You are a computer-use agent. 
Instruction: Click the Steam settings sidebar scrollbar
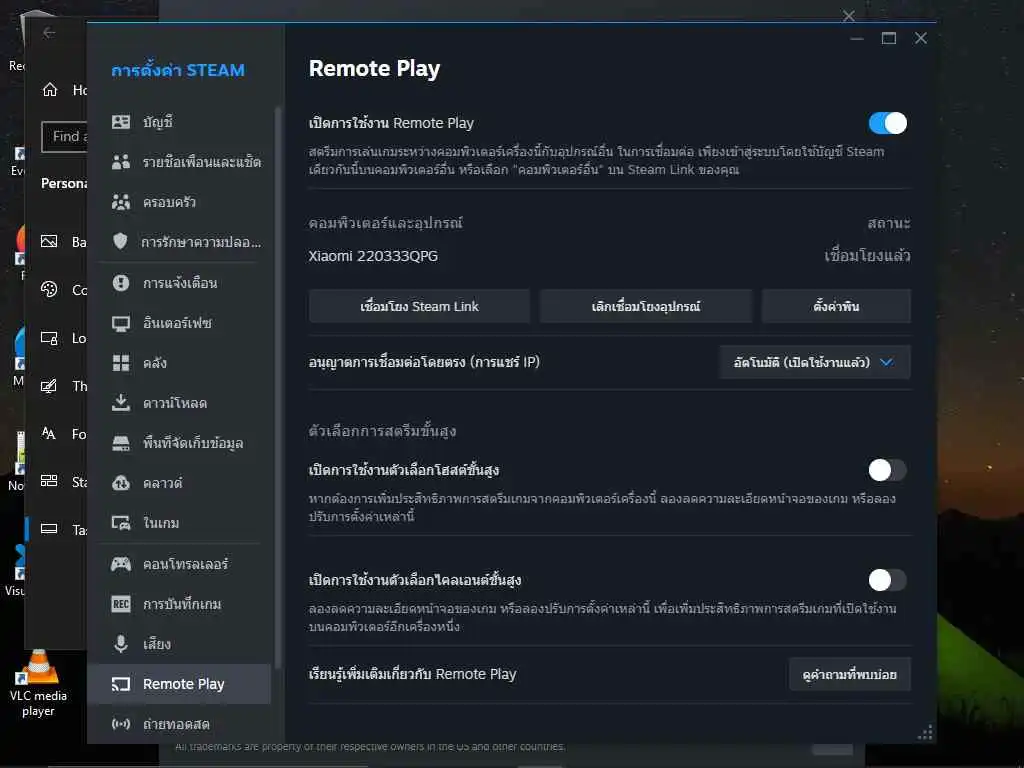pyautogui.click(x=278, y=387)
